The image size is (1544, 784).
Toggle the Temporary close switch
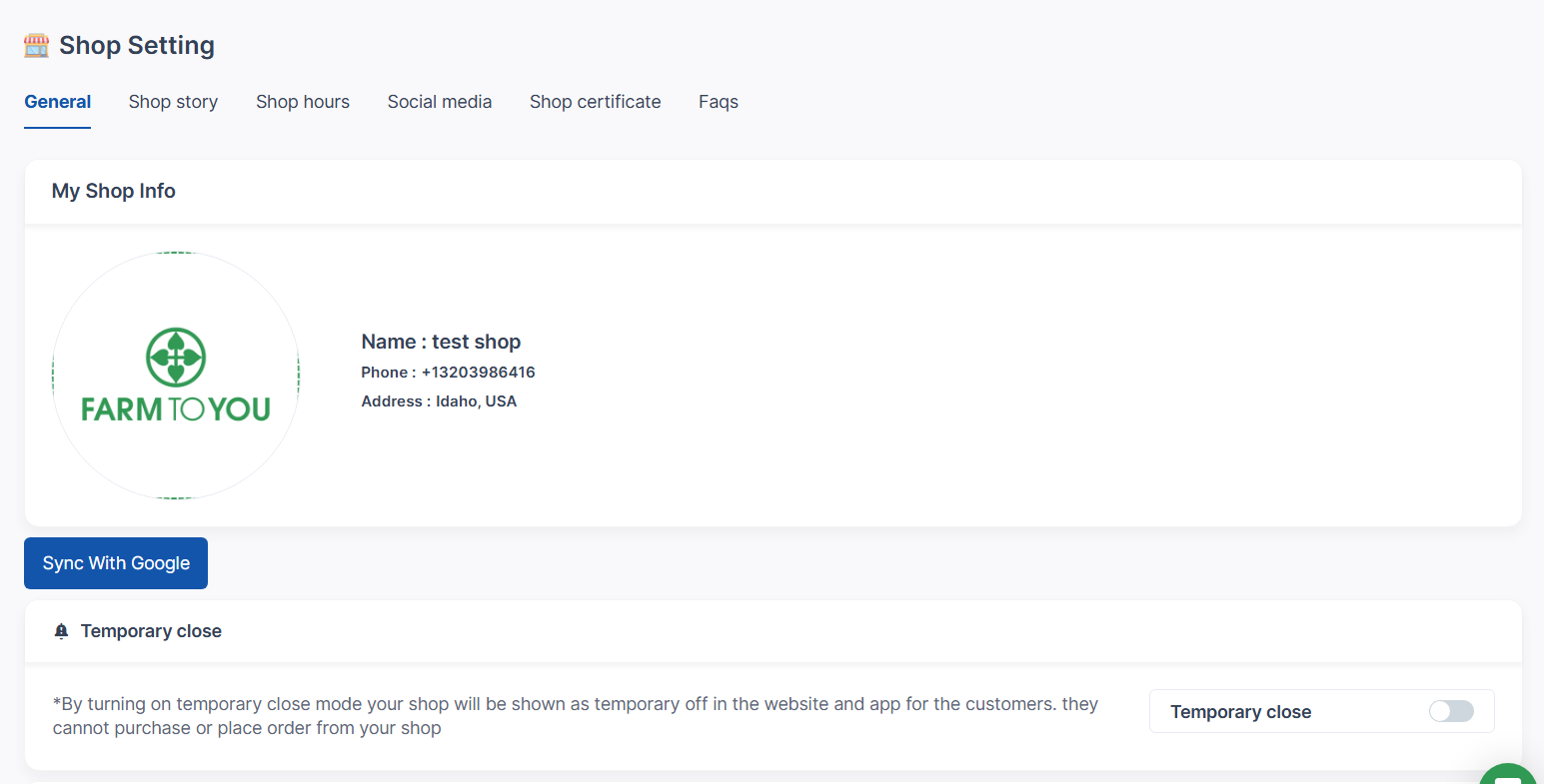pyautogui.click(x=1451, y=711)
